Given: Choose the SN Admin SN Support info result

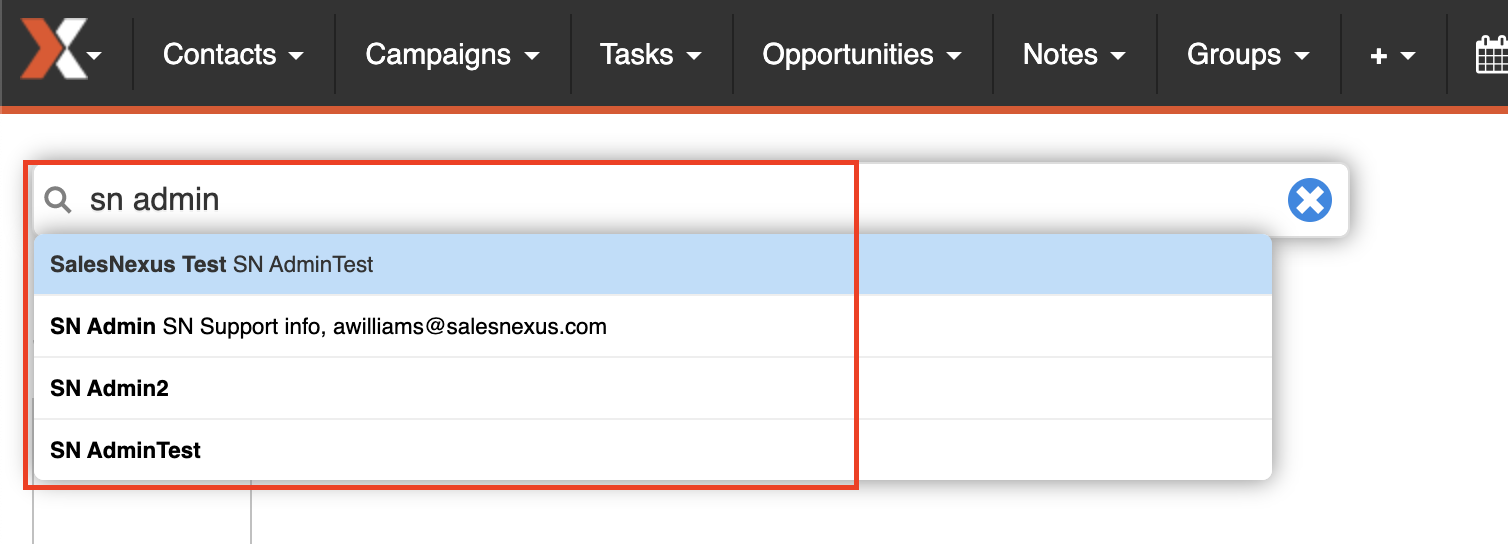Looking at the screenshot, I should tap(653, 327).
